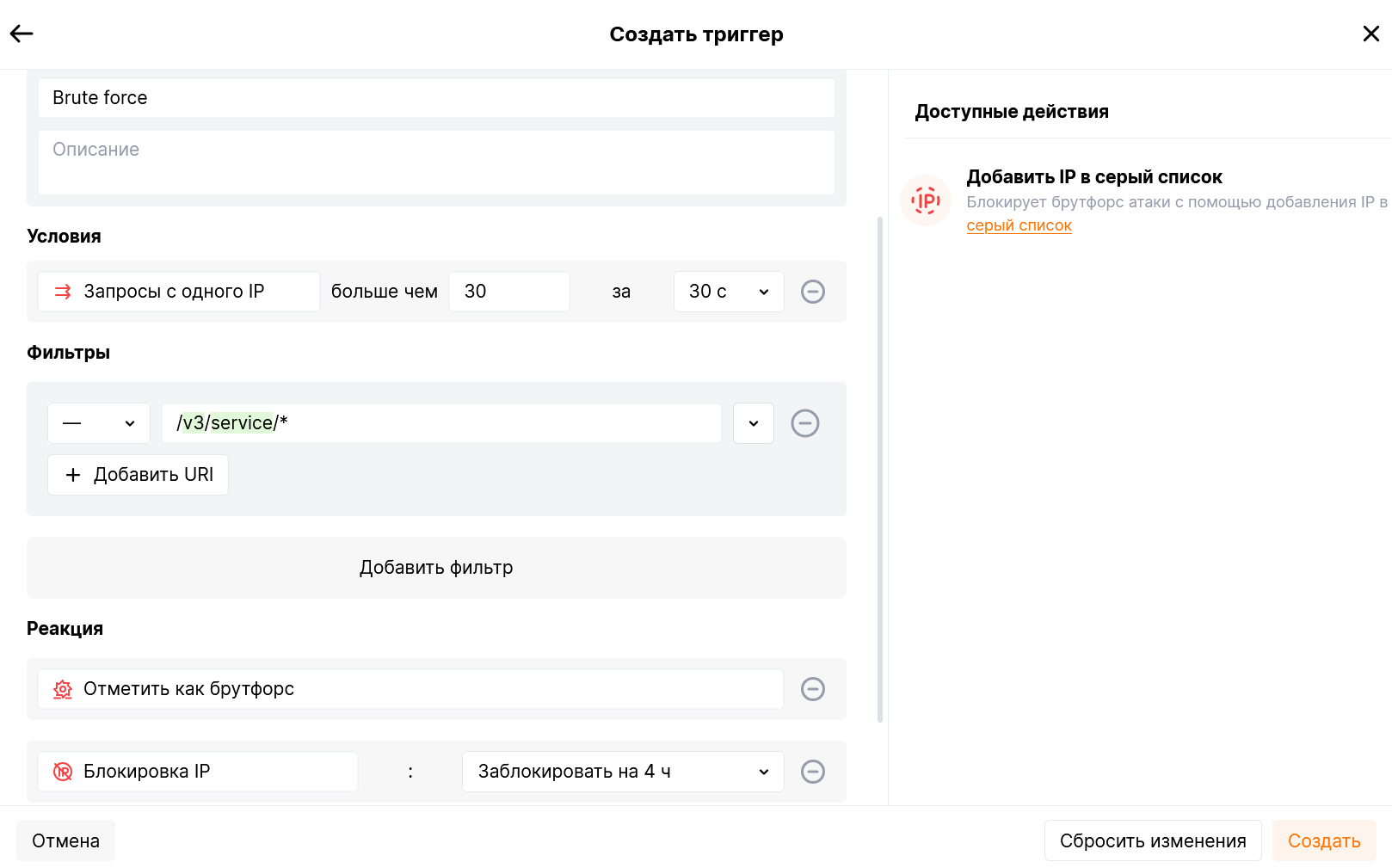Close the Создать триггер dialog
Viewport: 1392px width, 868px height.
coord(1370,34)
